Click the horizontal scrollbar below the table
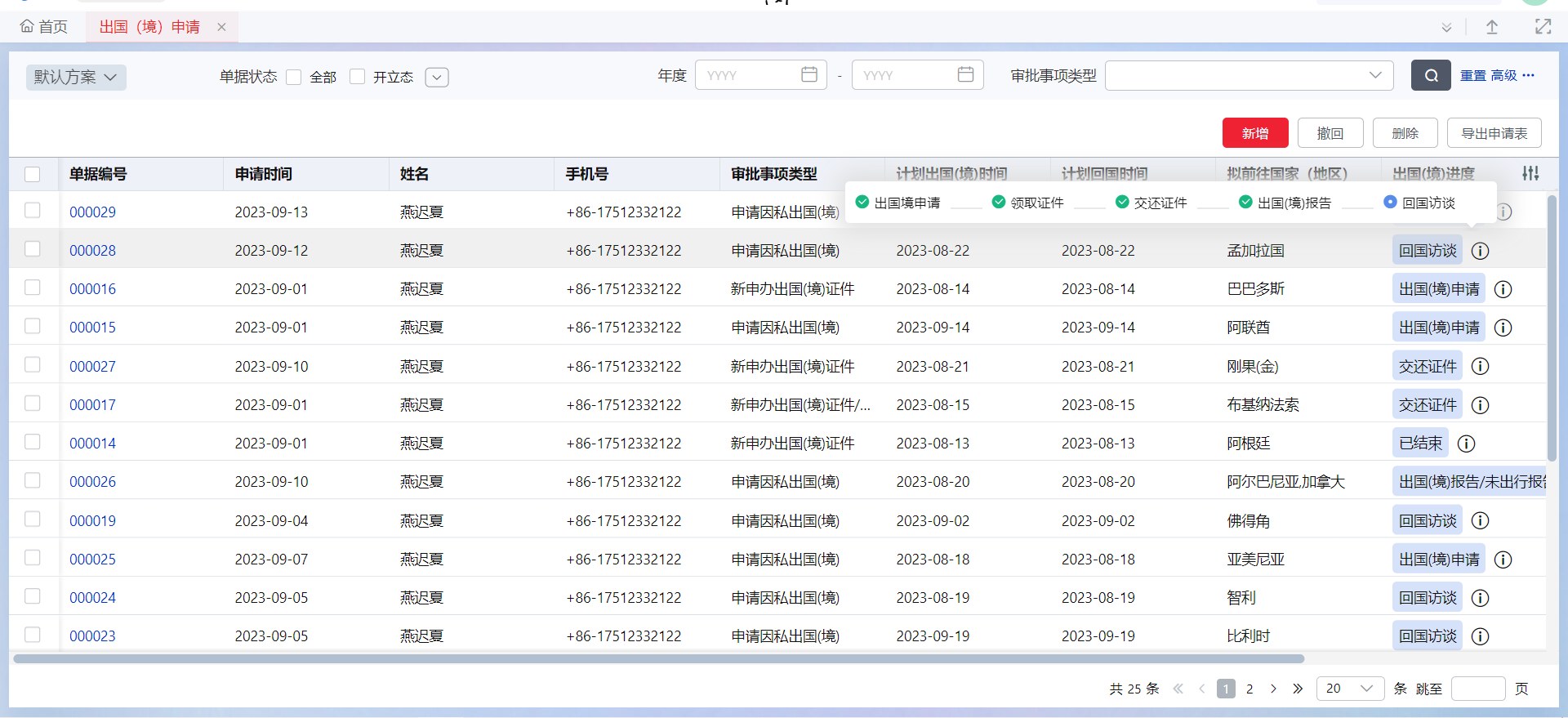This screenshot has height=718, width=1568. click(658, 658)
